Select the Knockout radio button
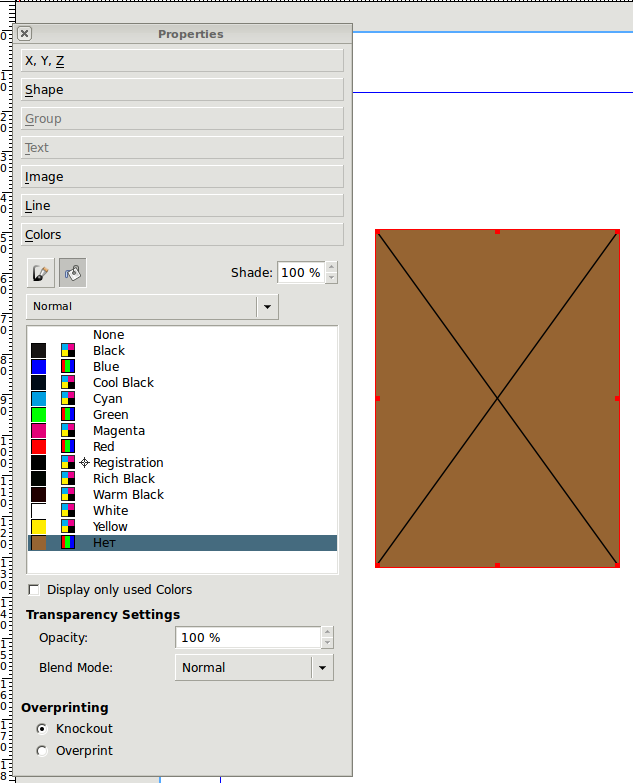This screenshot has height=783, width=633. click(x=42, y=729)
